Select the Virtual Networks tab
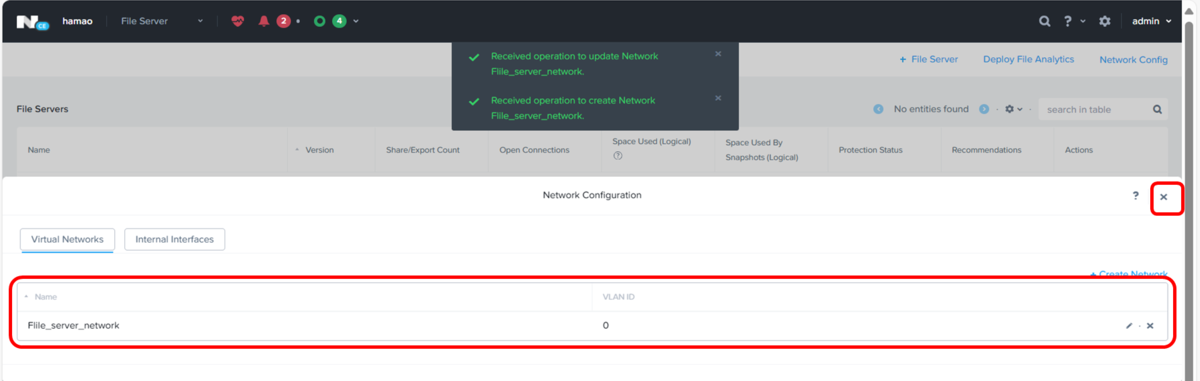 tap(67, 239)
